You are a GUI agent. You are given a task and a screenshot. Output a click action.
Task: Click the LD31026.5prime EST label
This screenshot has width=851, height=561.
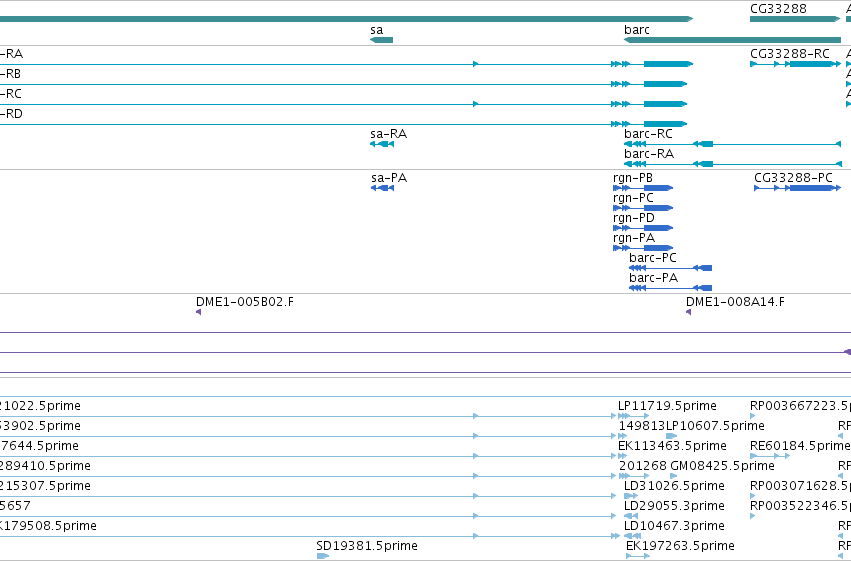coord(674,486)
